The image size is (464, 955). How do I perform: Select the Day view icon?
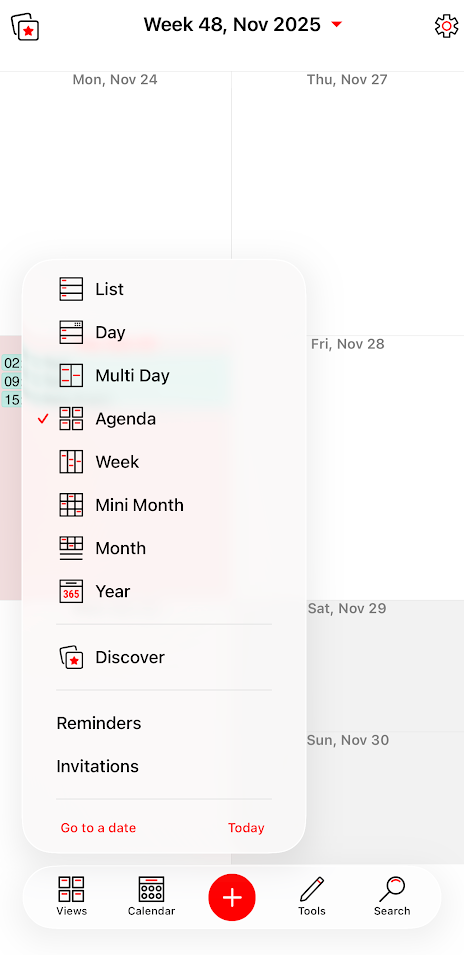[x=71, y=332]
